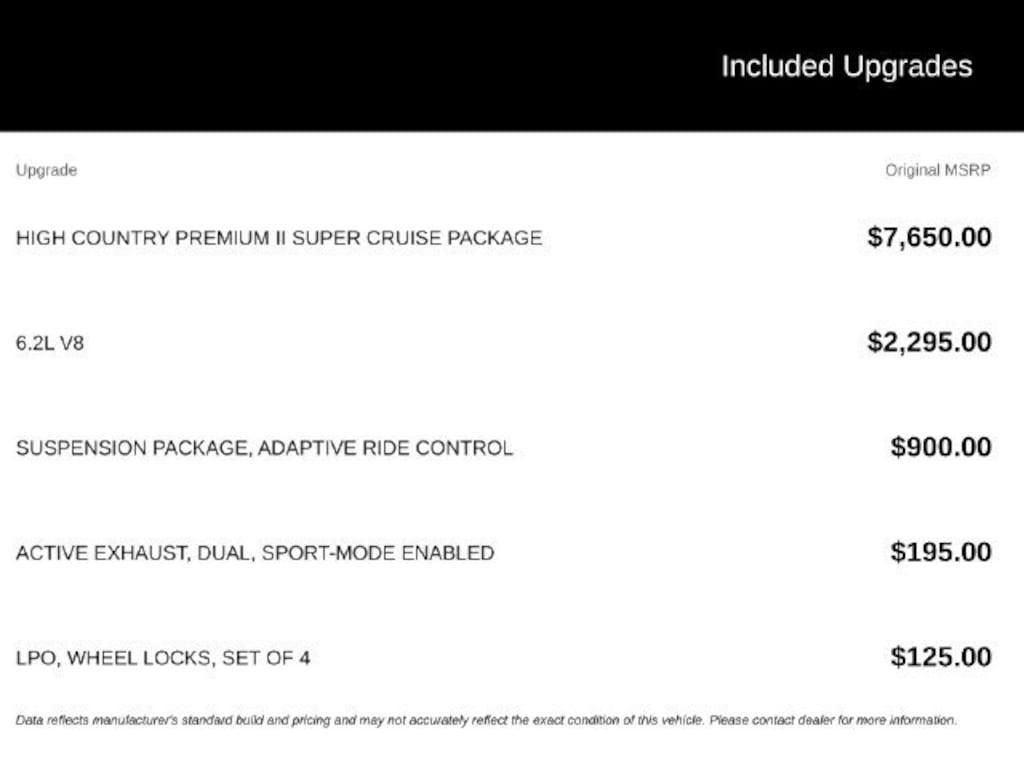Screen dimensions: 1024x768
Task: Click the data disclaimer footnote text
Action: coord(486,720)
